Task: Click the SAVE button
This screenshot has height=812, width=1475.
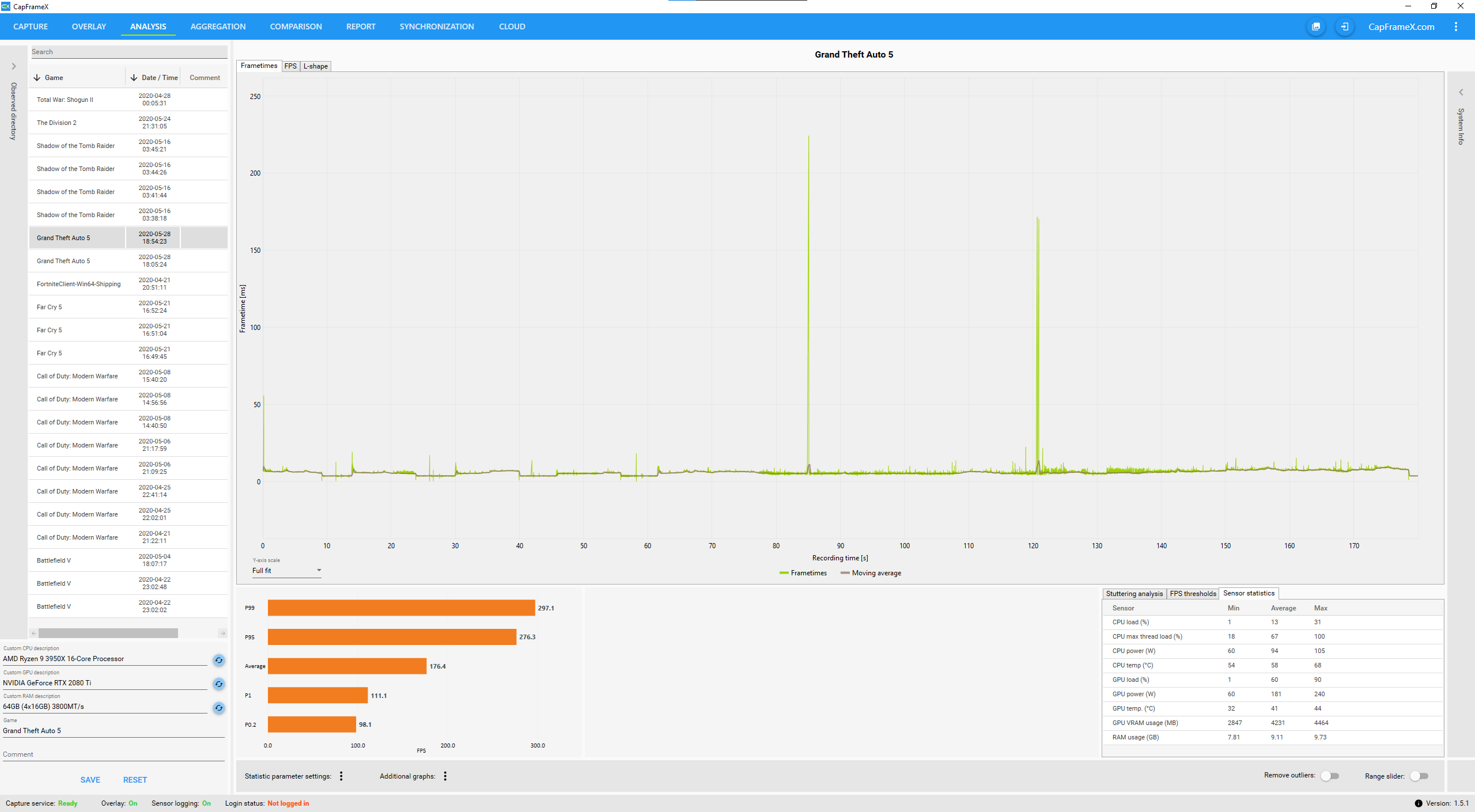Action: coord(90,780)
